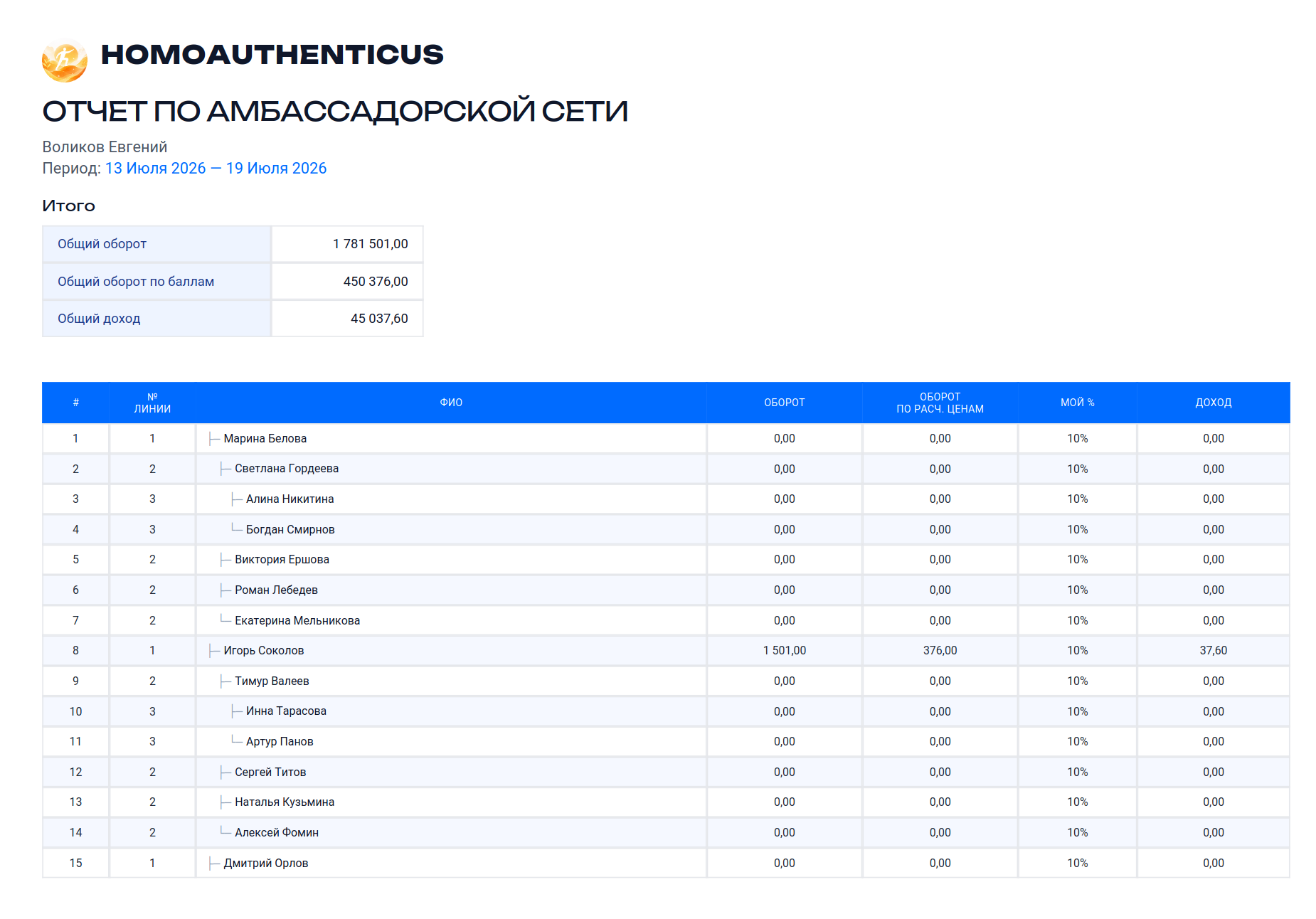Click the Итого section heading
This screenshot has height=919, width=1316.
(68, 206)
